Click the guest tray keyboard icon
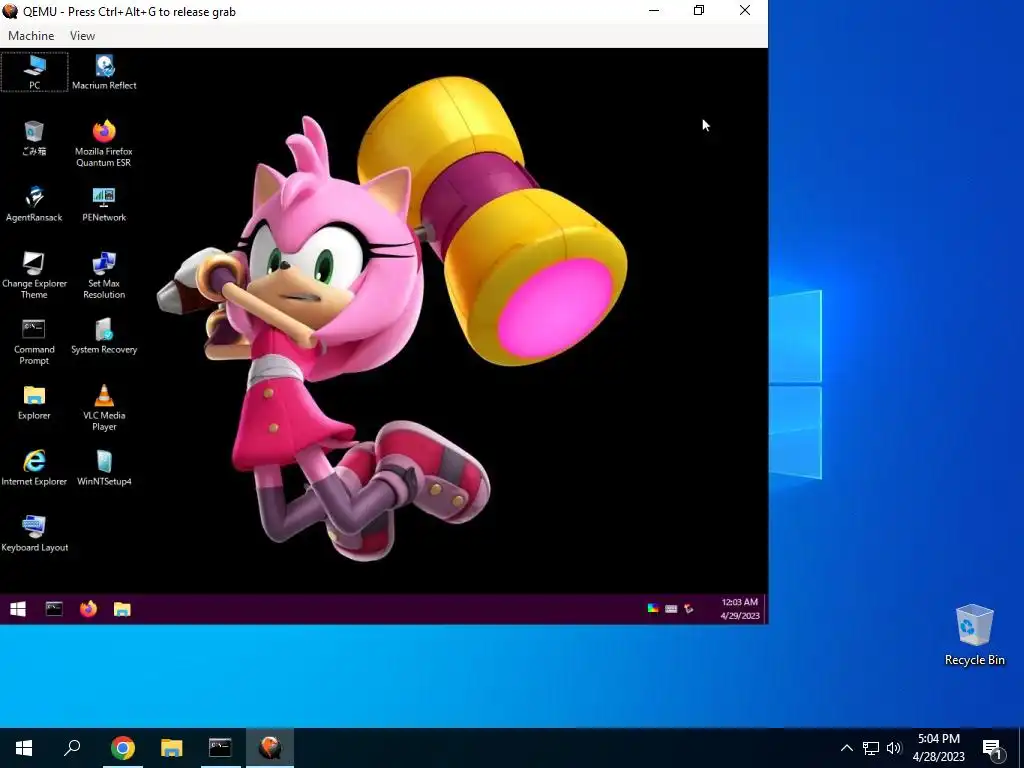 (671, 609)
